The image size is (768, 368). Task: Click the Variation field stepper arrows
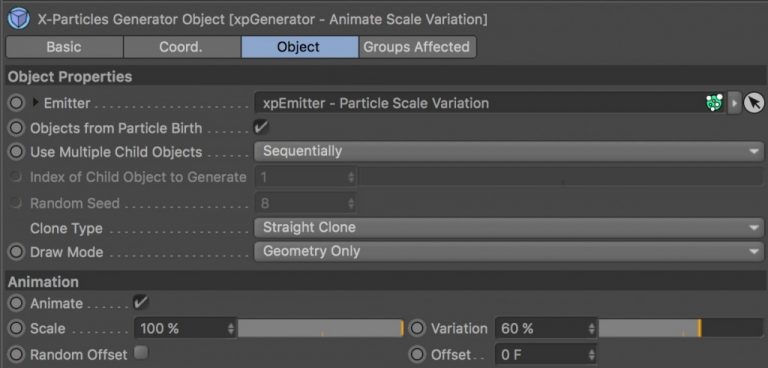pyautogui.click(x=592, y=328)
